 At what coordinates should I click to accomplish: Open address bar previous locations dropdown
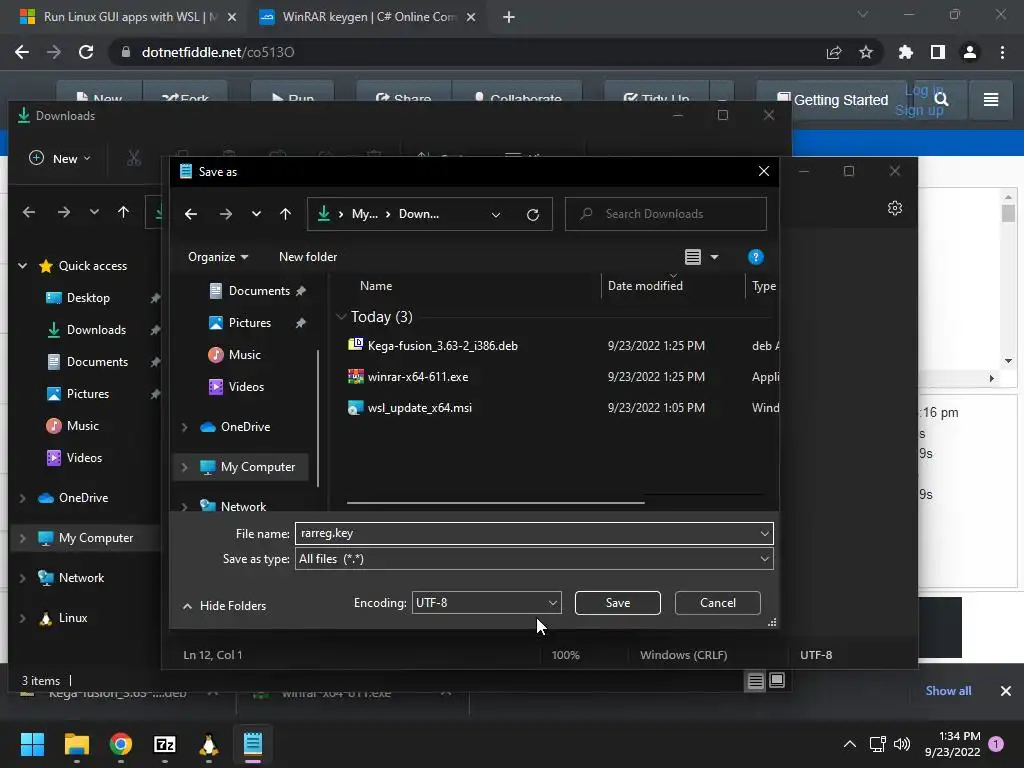[x=496, y=214]
